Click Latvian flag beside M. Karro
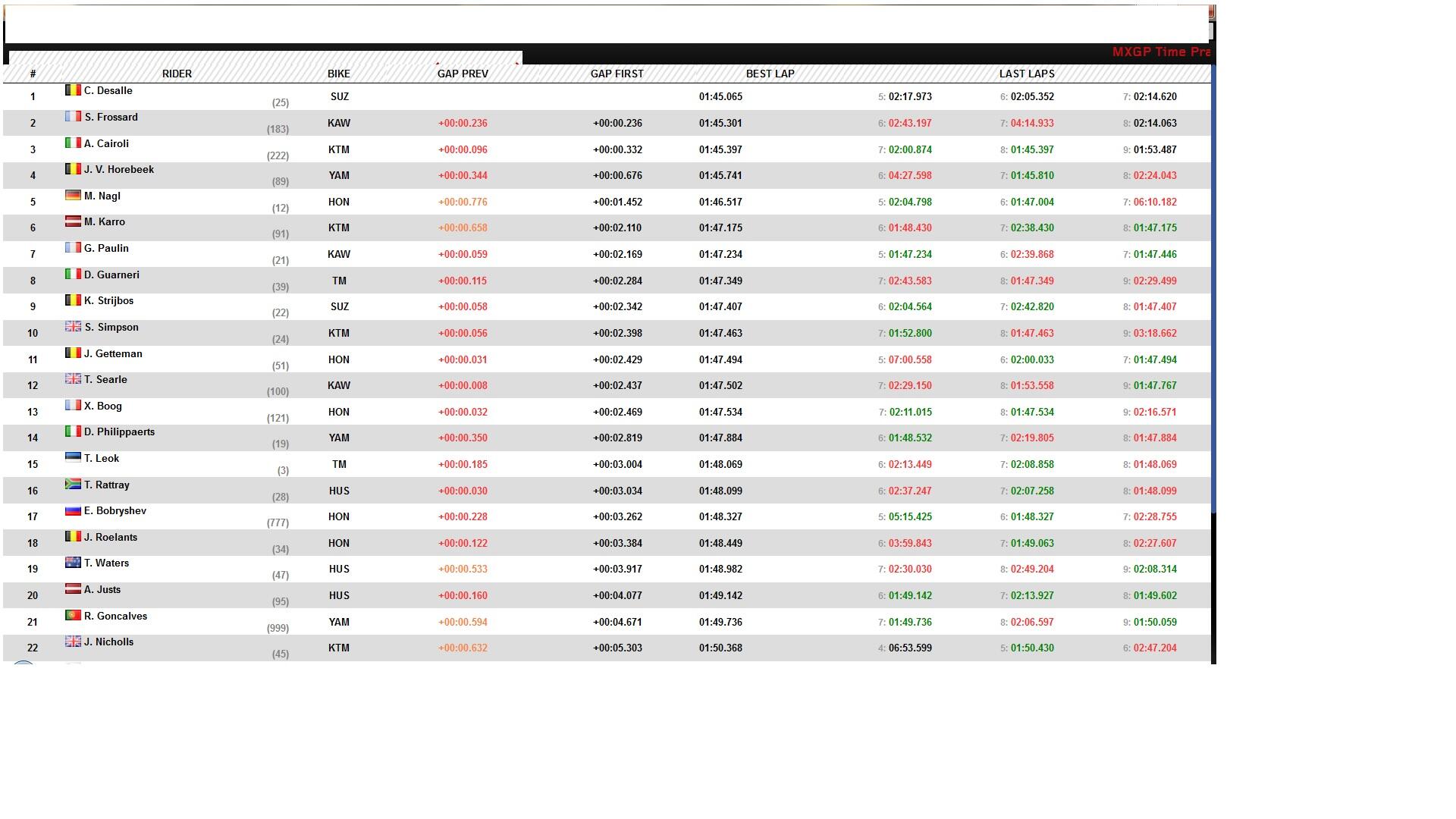1456x819 pixels. tap(73, 221)
